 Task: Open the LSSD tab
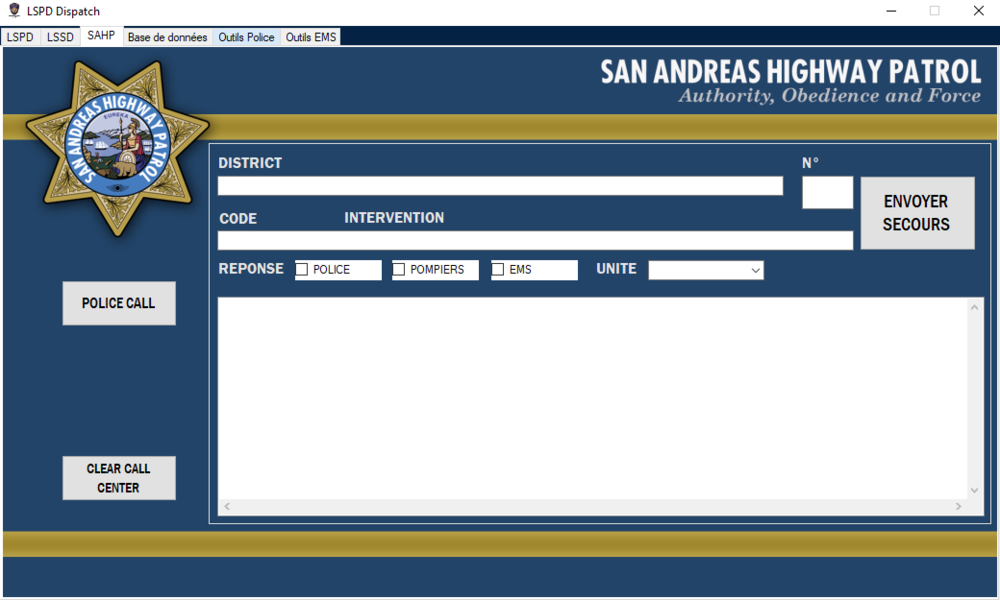[x=60, y=35]
